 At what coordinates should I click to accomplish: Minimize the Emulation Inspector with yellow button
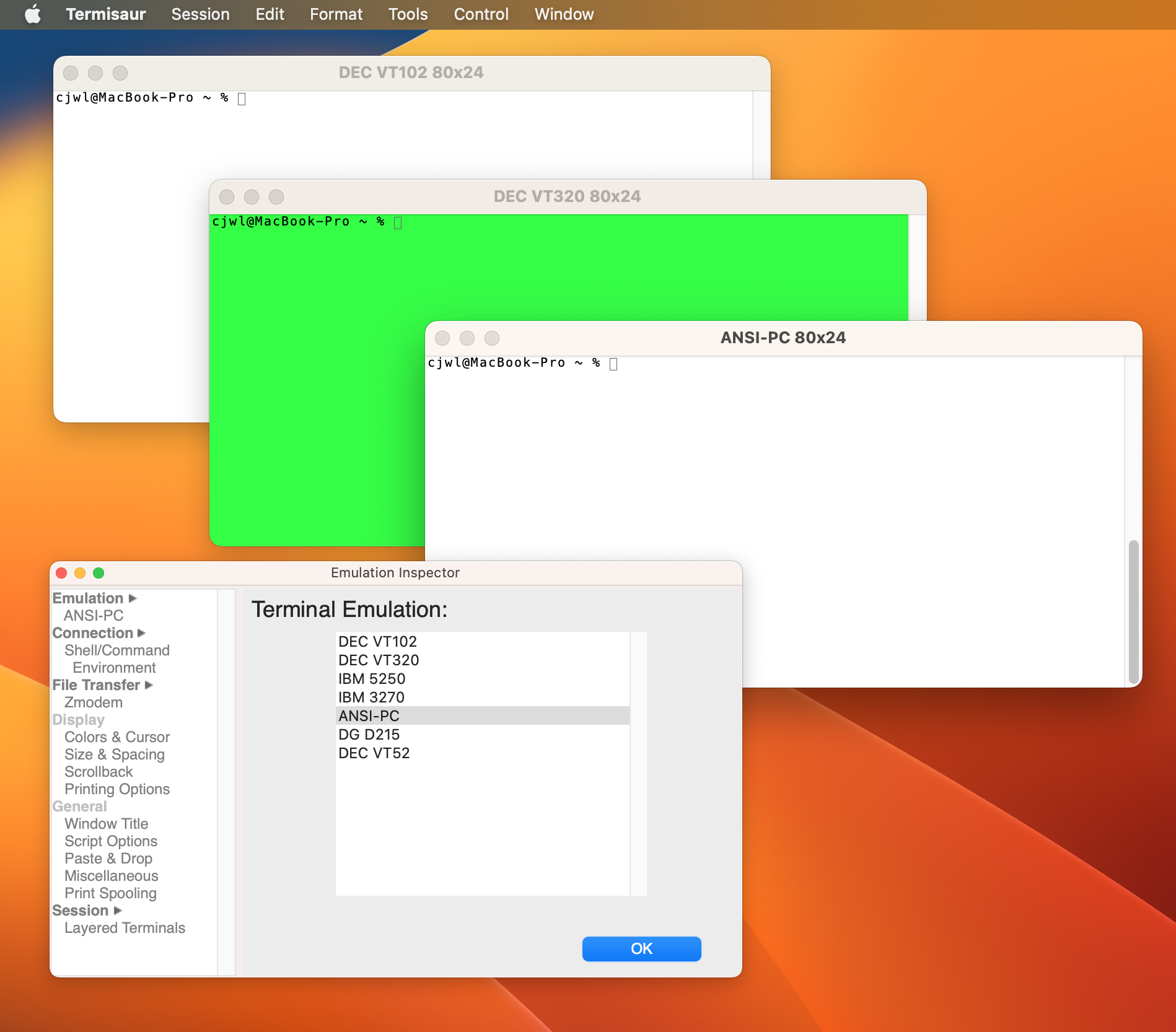coord(80,573)
